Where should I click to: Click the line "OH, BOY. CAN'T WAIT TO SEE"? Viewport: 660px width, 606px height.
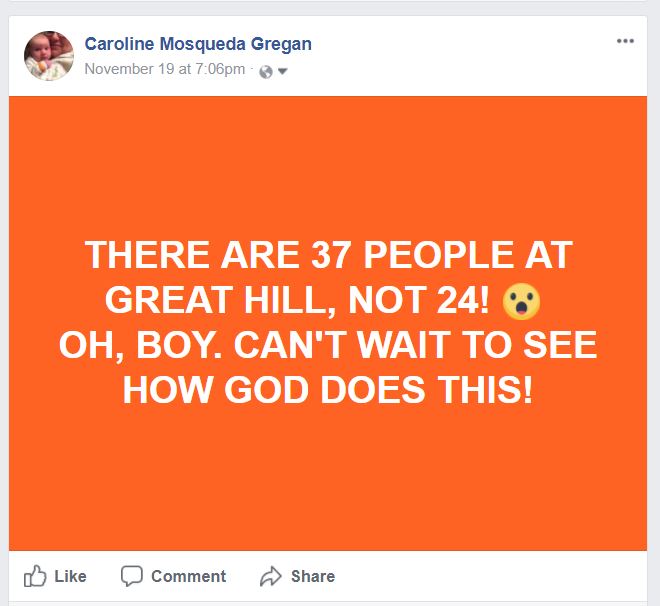click(328, 345)
